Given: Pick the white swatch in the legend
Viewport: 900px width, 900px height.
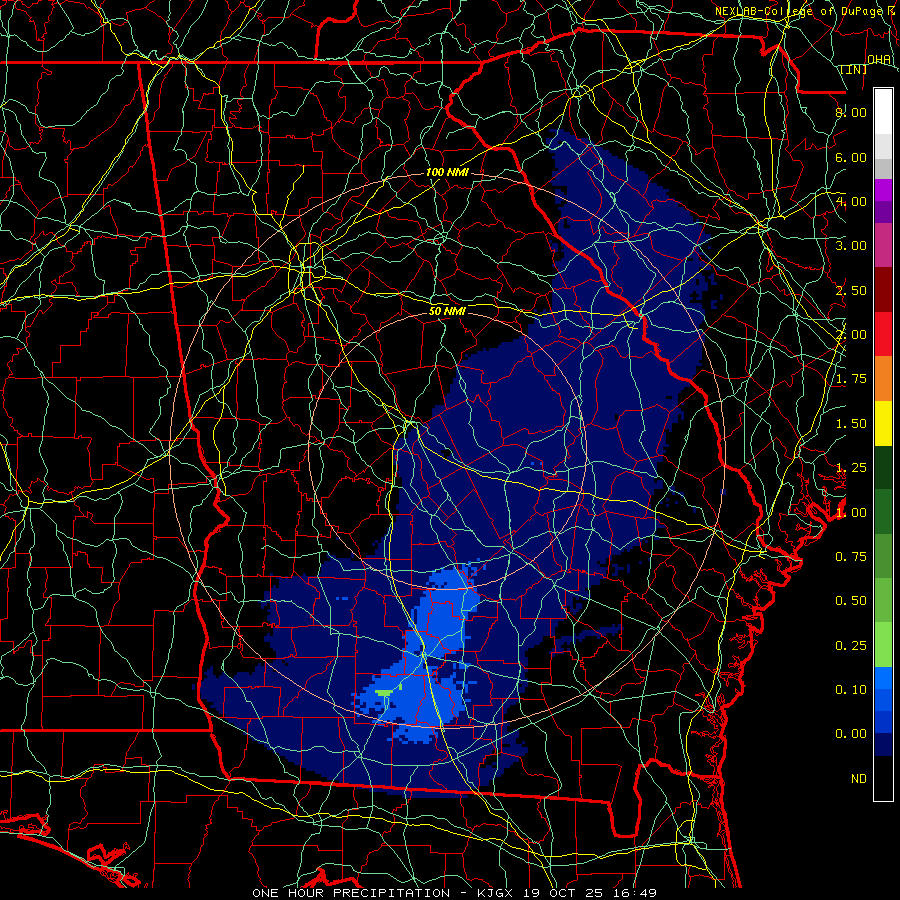Looking at the screenshot, I should tap(883, 112).
